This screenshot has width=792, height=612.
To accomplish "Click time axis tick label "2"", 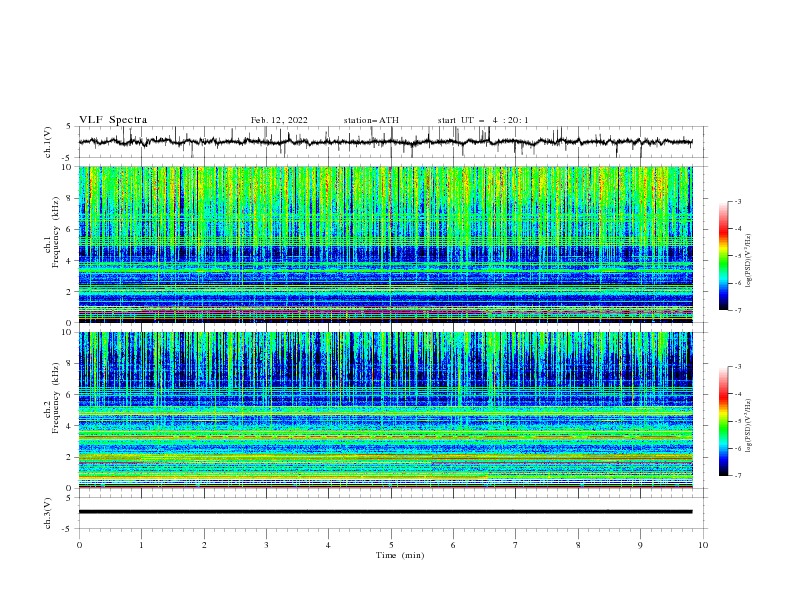I will (204, 545).
